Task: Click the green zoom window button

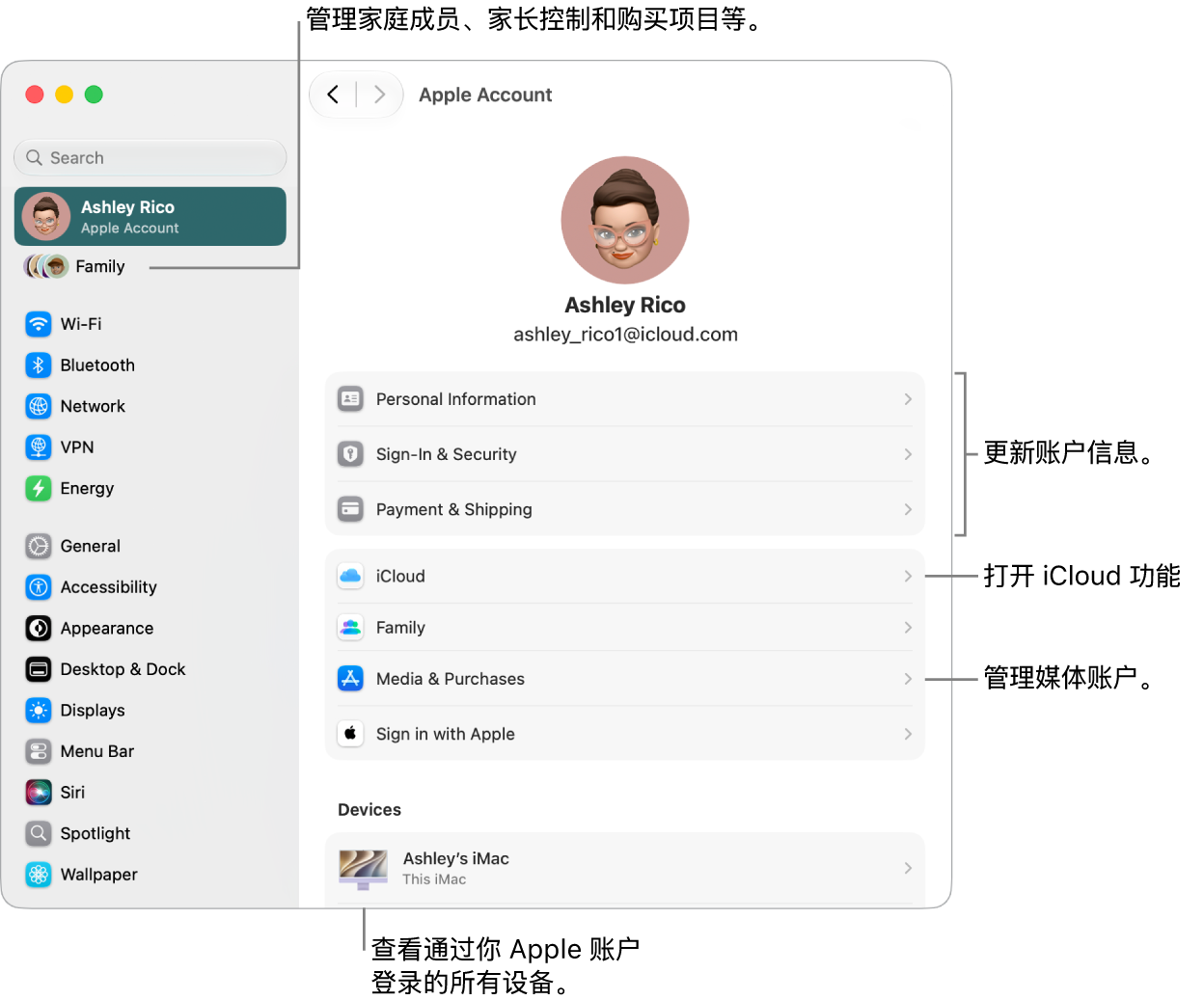Action: pyautogui.click(x=94, y=95)
